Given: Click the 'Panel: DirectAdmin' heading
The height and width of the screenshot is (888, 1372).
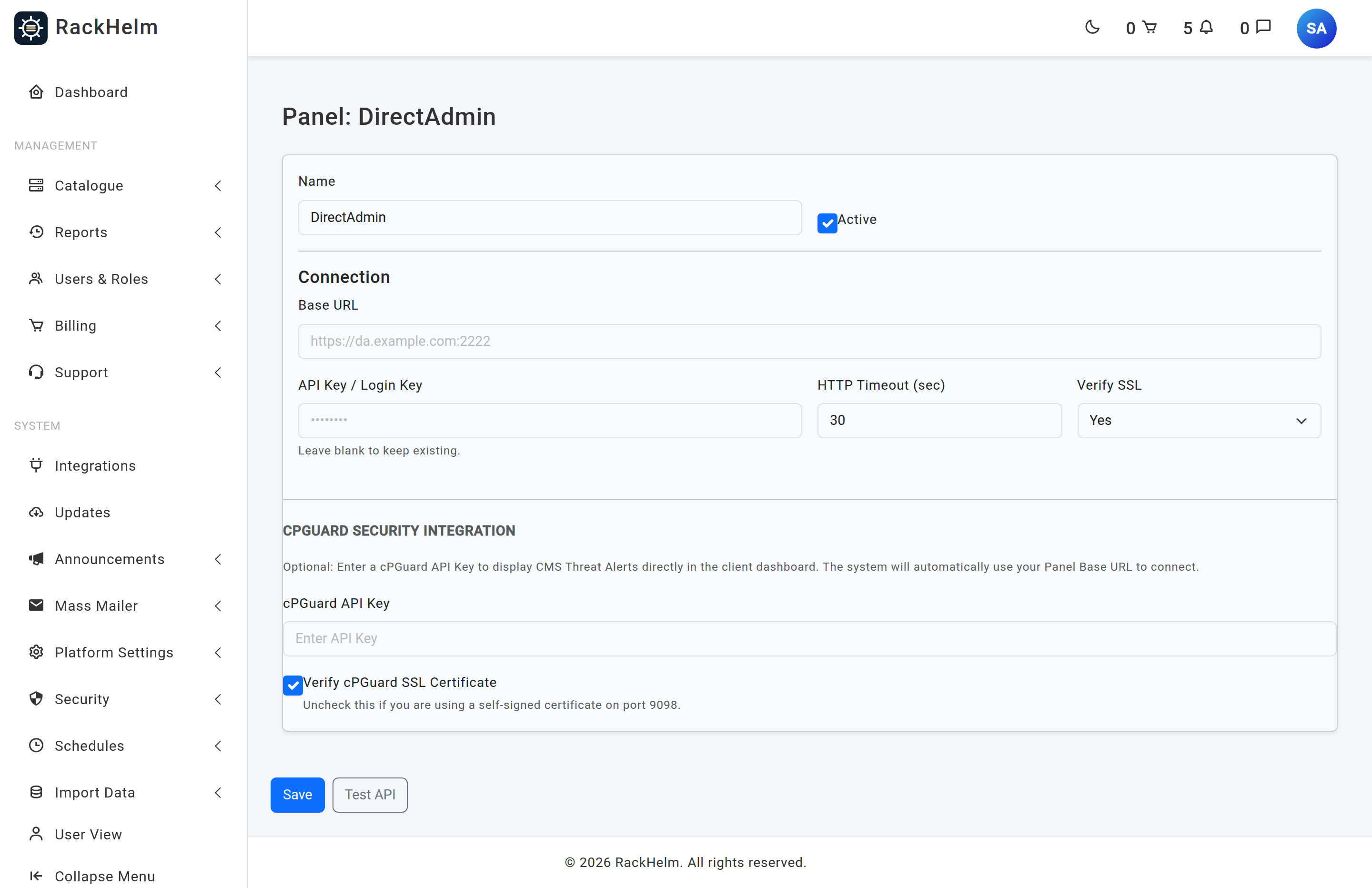Looking at the screenshot, I should tap(389, 116).
